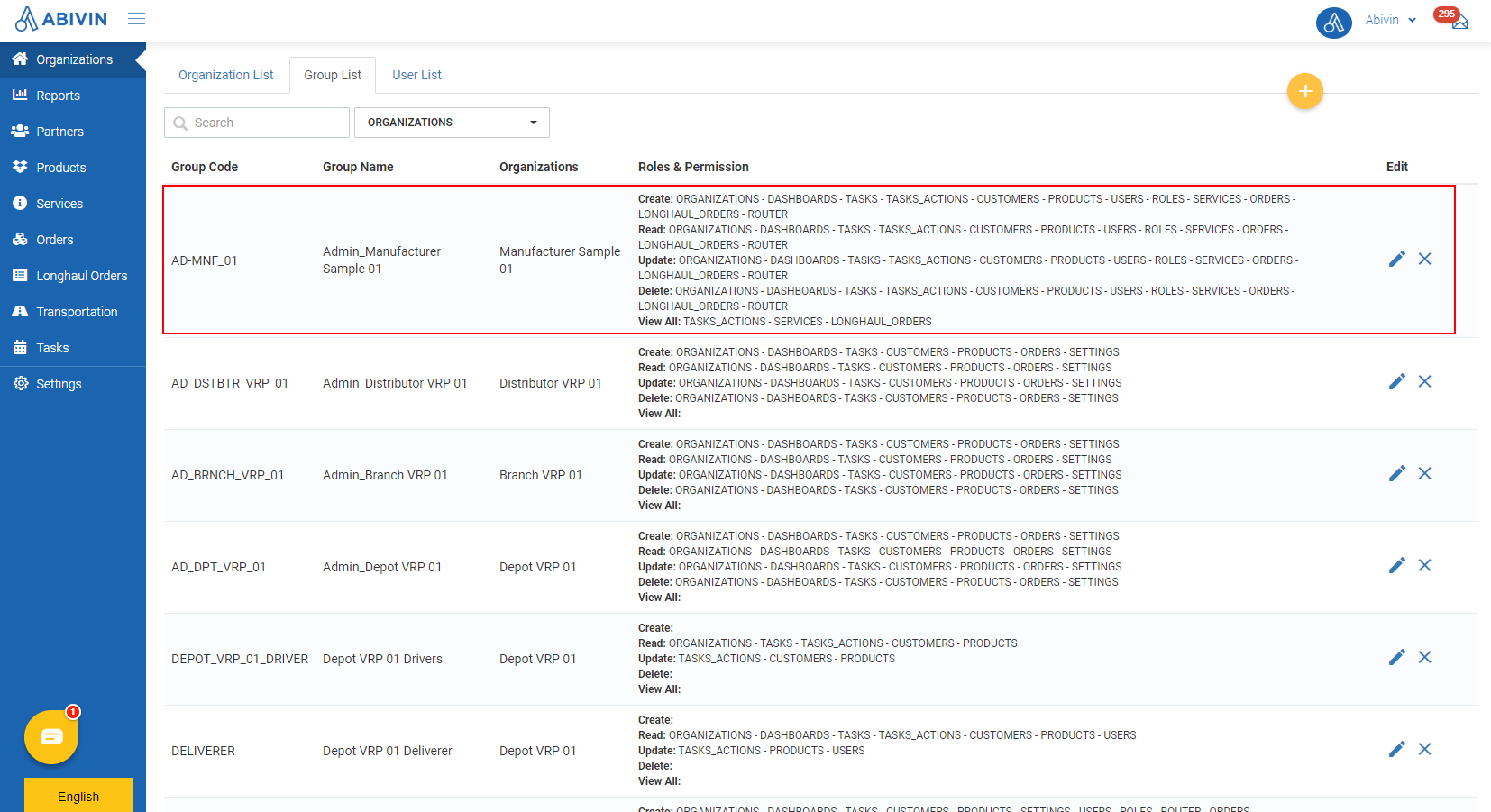Click the English language button
The height and width of the screenshot is (812, 1491).
(x=78, y=796)
